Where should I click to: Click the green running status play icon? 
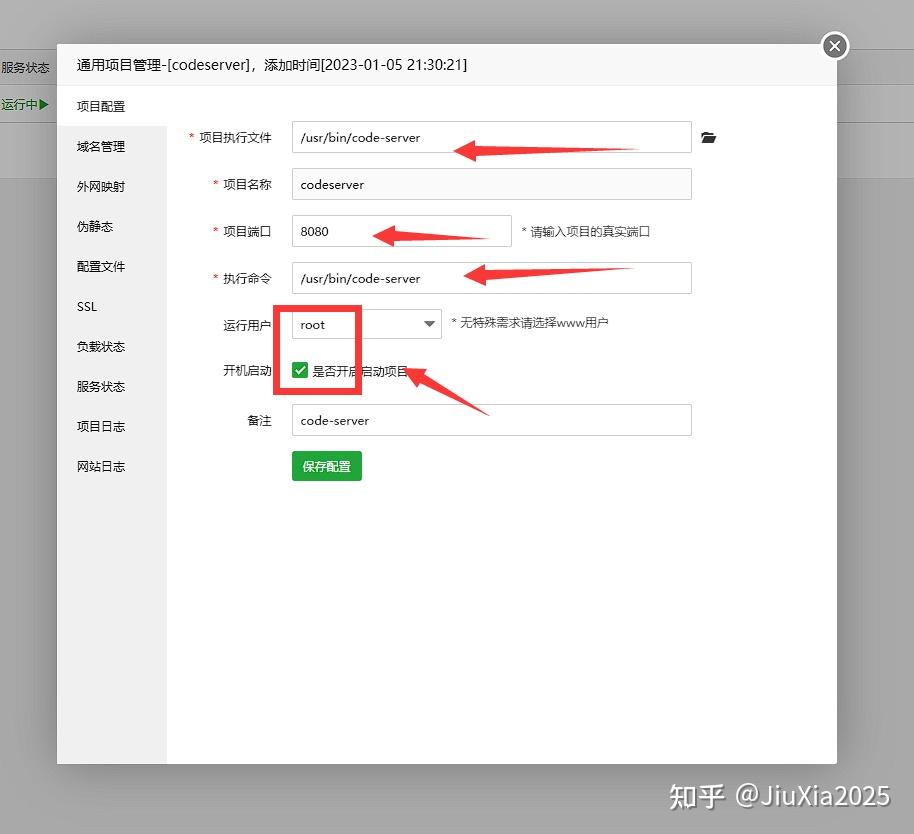pos(42,103)
